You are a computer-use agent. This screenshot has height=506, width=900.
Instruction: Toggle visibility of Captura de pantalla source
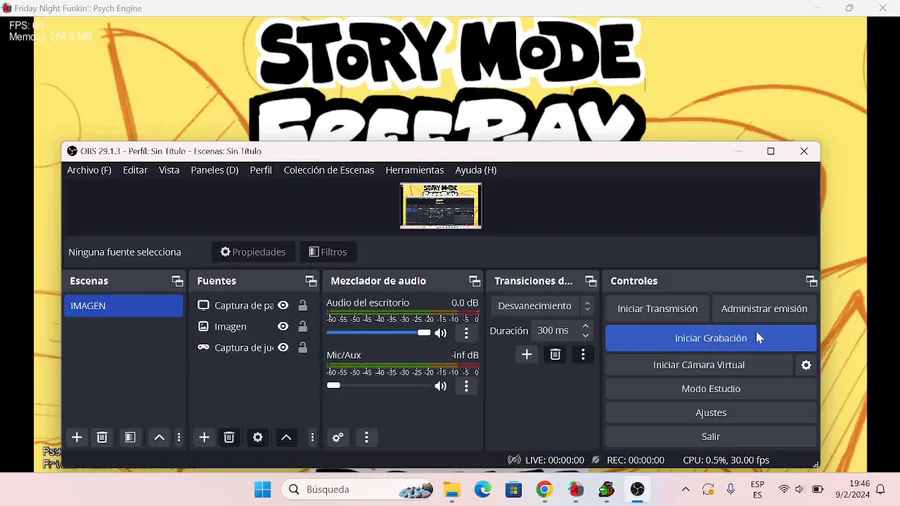(283, 305)
